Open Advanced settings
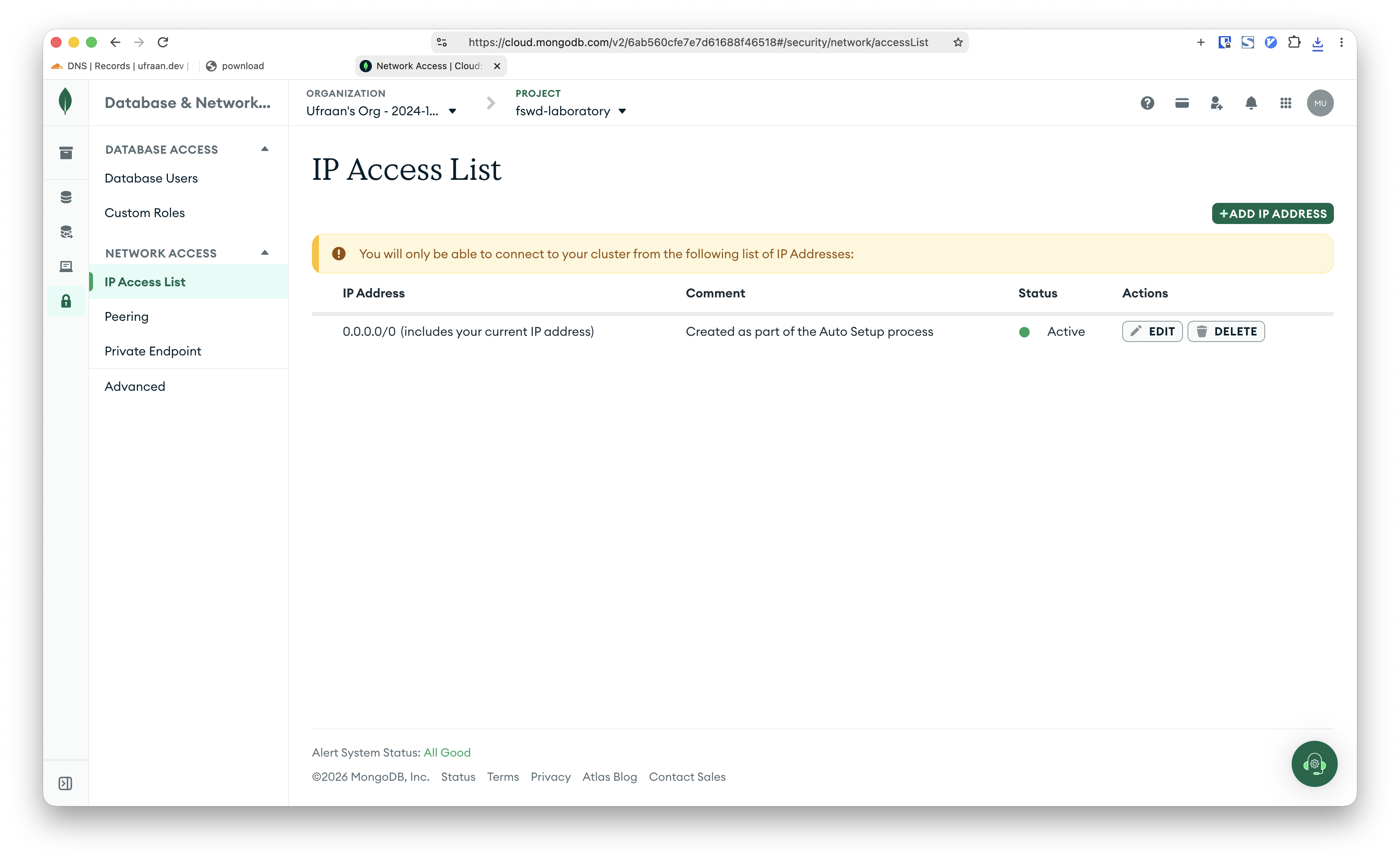The image size is (1400, 863). click(x=135, y=387)
